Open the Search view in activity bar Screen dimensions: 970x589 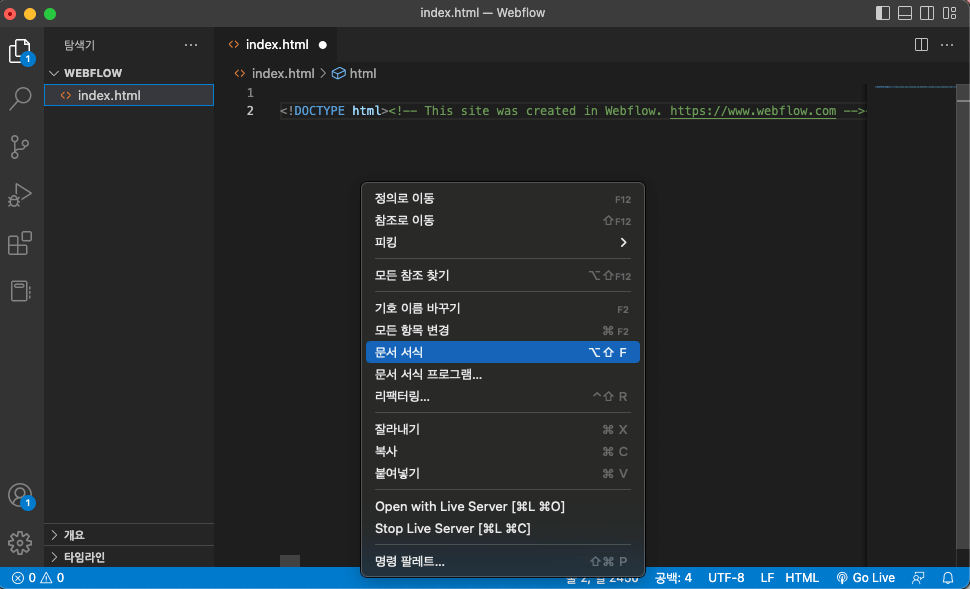tap(20, 98)
